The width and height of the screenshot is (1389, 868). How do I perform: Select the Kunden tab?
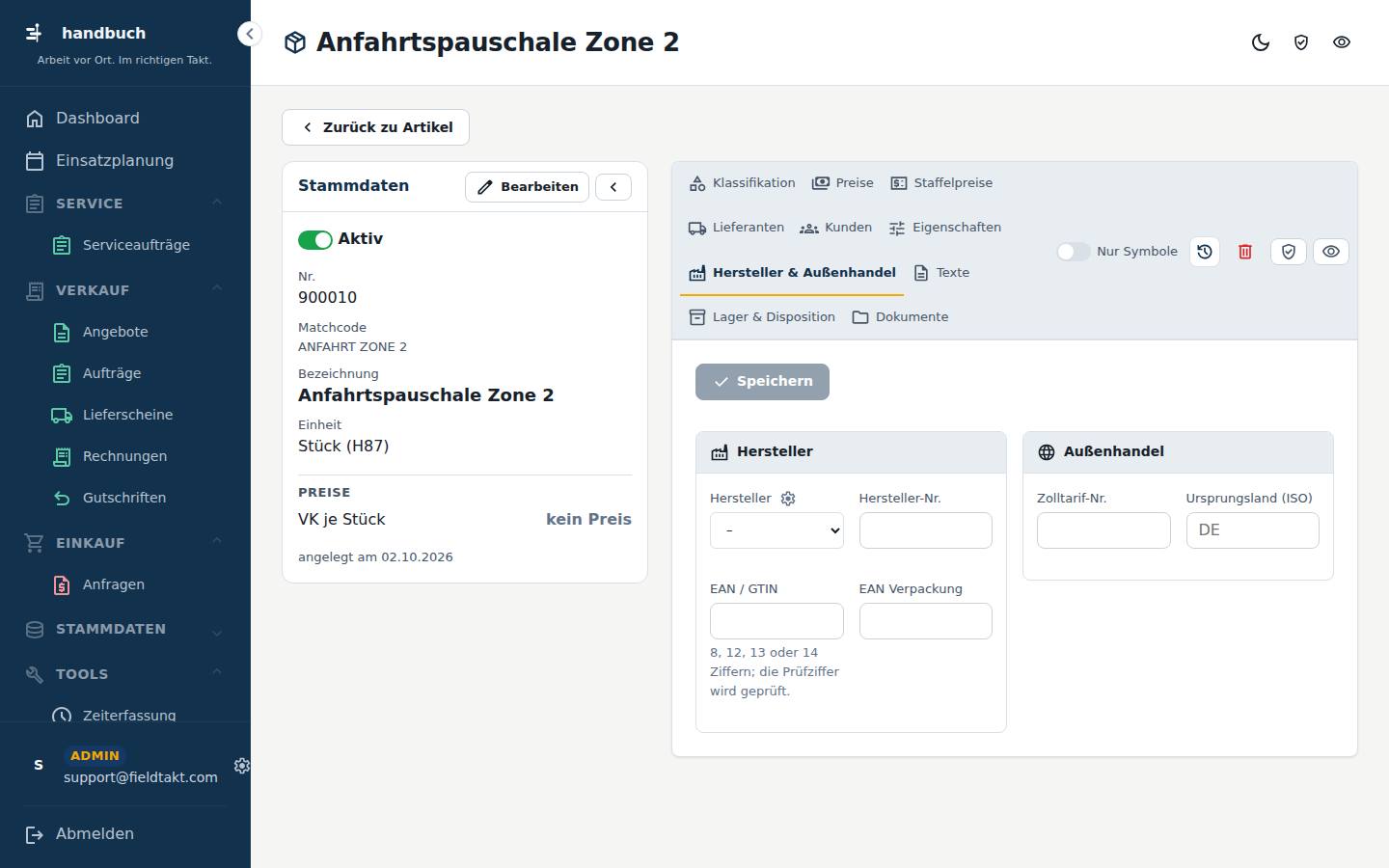[x=836, y=228]
